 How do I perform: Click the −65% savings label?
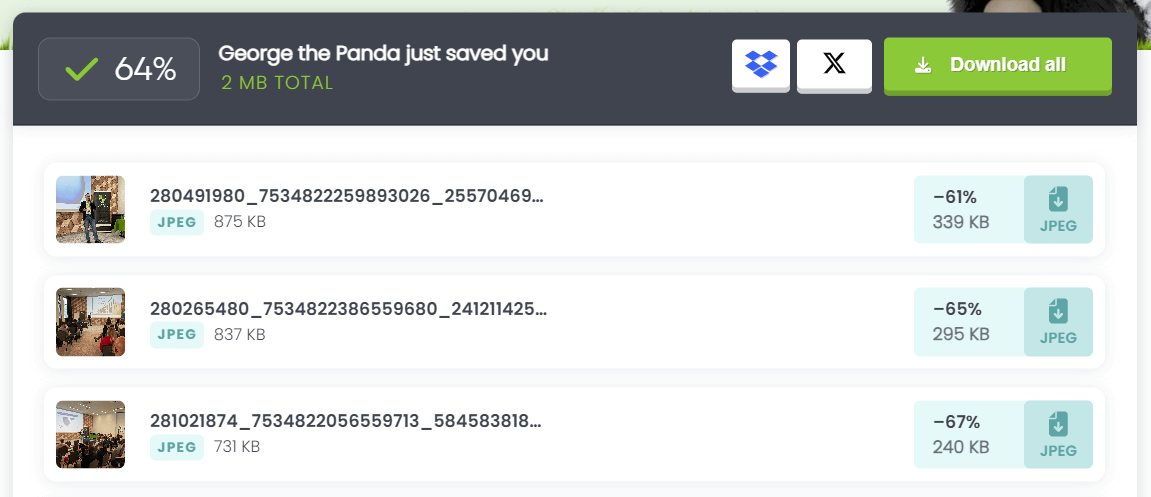(x=957, y=309)
